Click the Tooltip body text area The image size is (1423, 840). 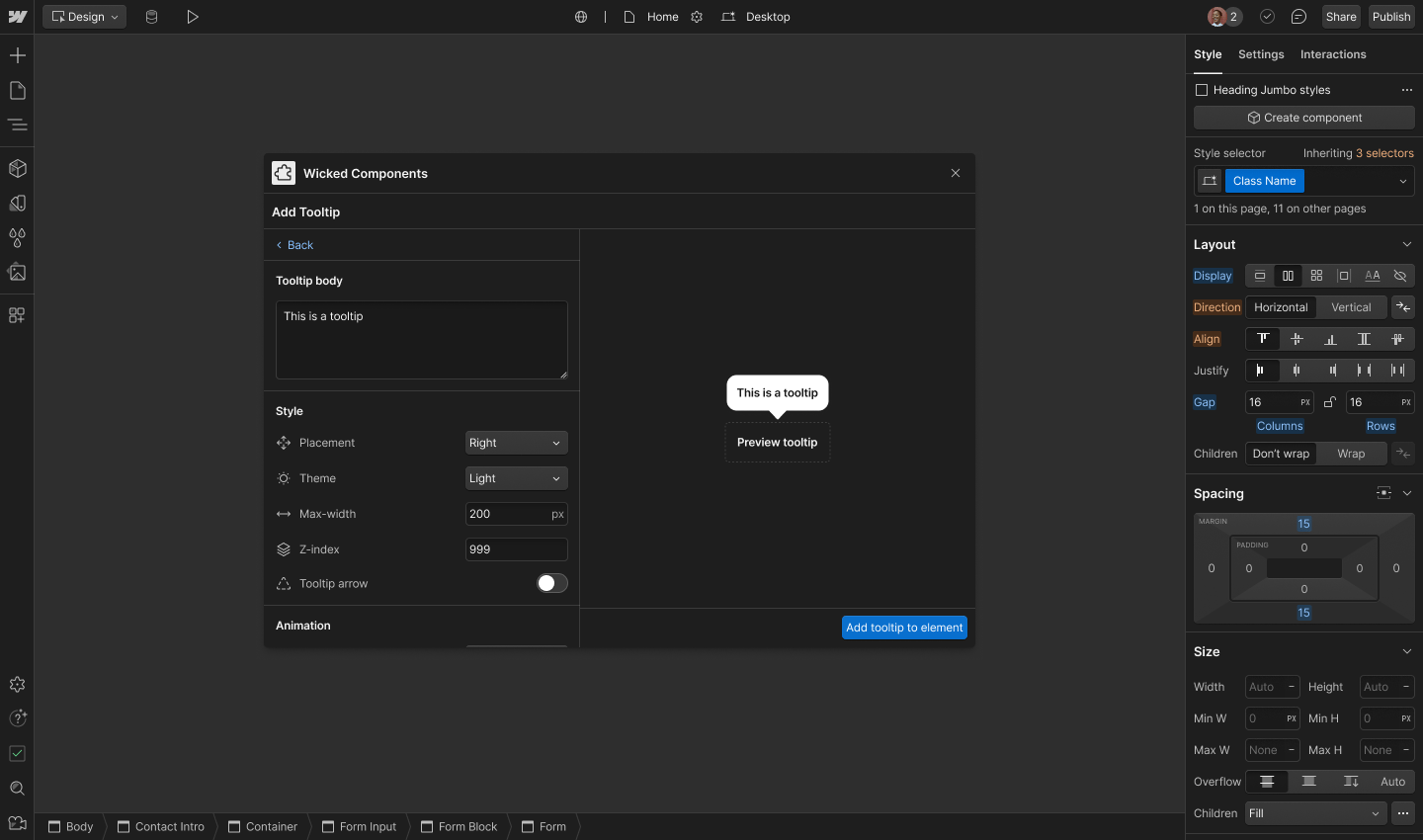coord(422,340)
